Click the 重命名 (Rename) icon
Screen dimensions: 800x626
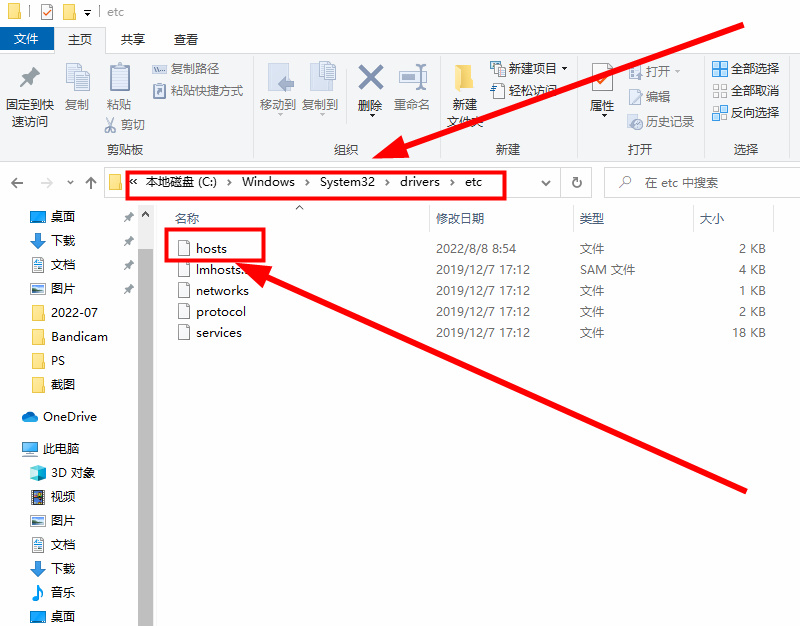pyautogui.click(x=412, y=78)
